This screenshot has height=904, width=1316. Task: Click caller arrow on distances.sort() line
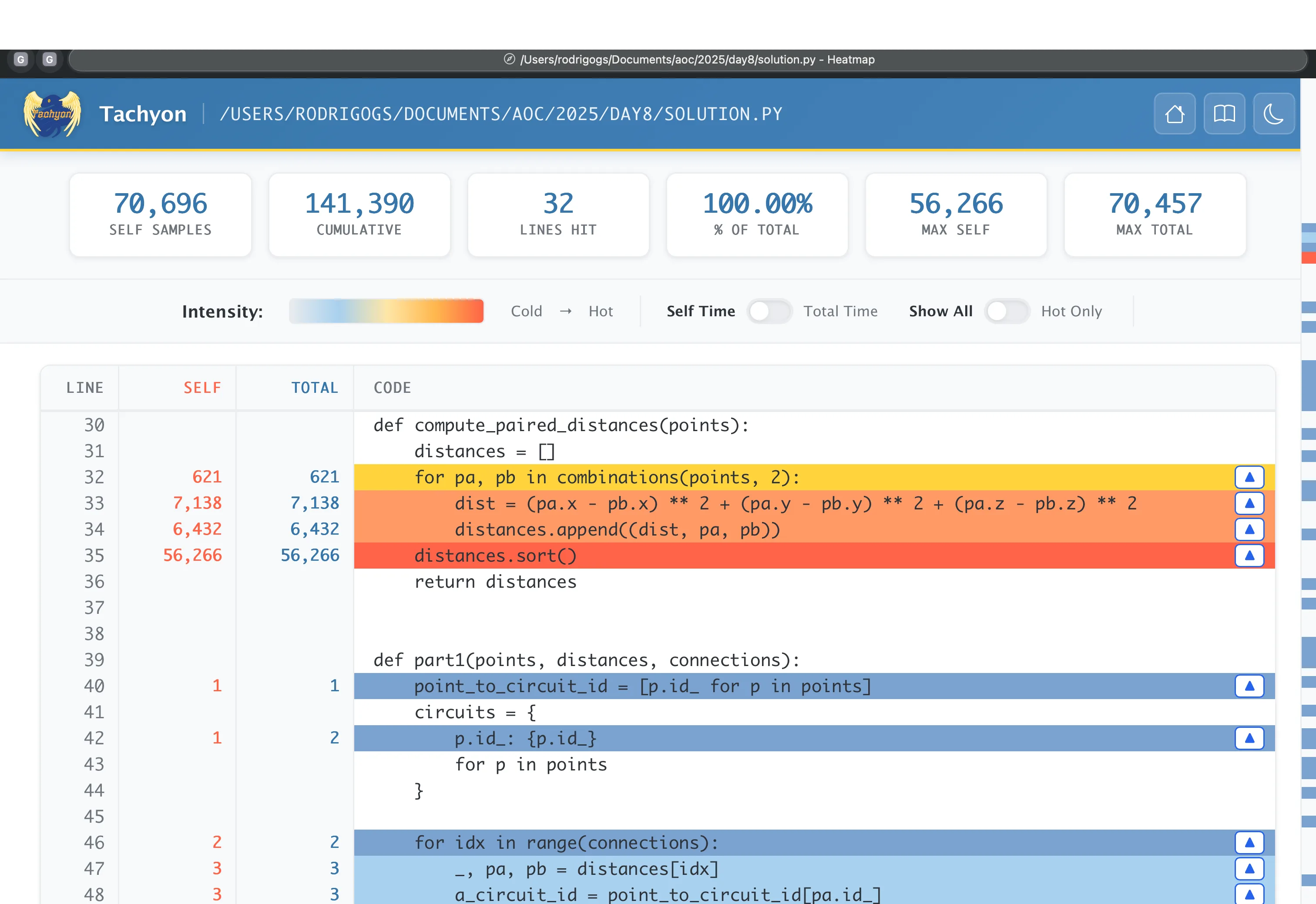1249,556
